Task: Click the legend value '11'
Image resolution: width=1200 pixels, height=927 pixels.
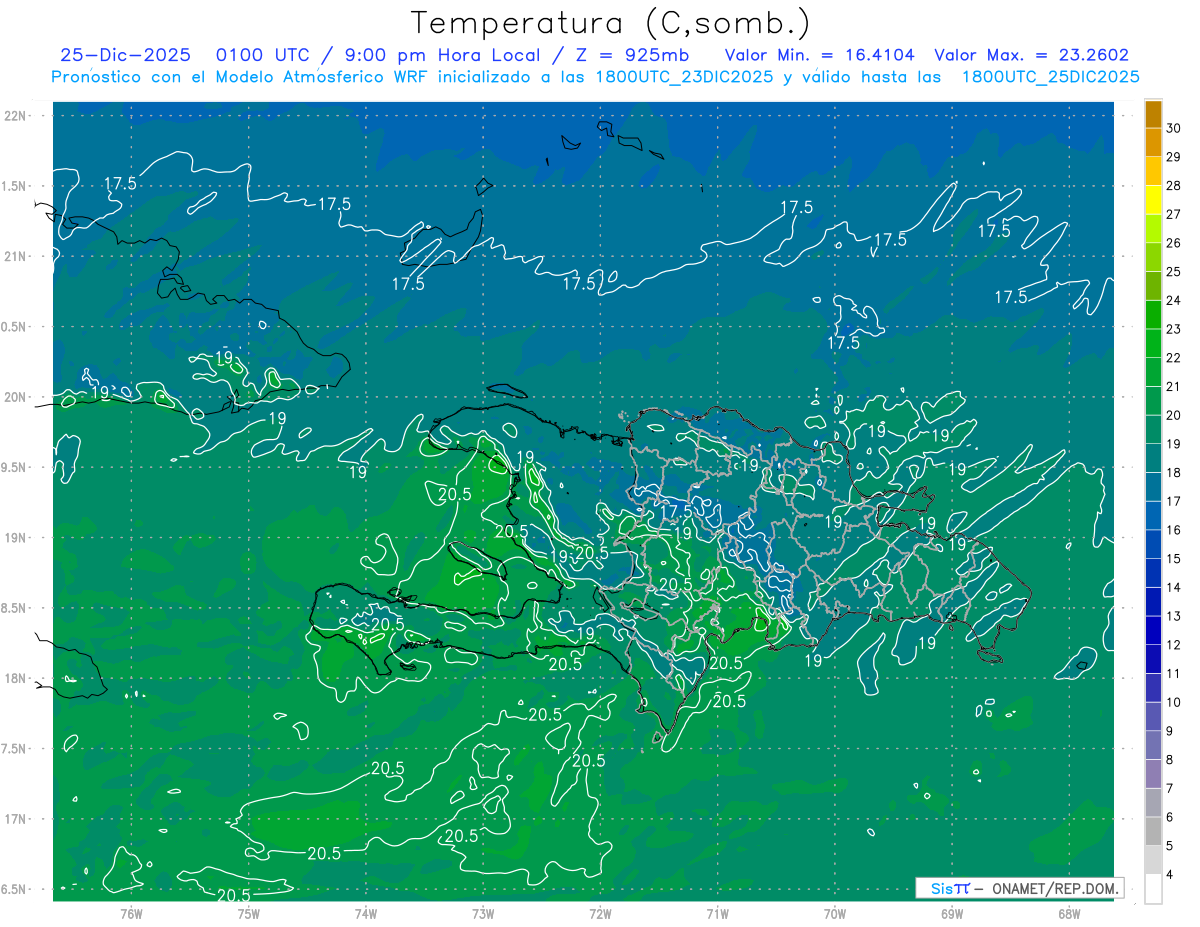Action: click(1175, 674)
